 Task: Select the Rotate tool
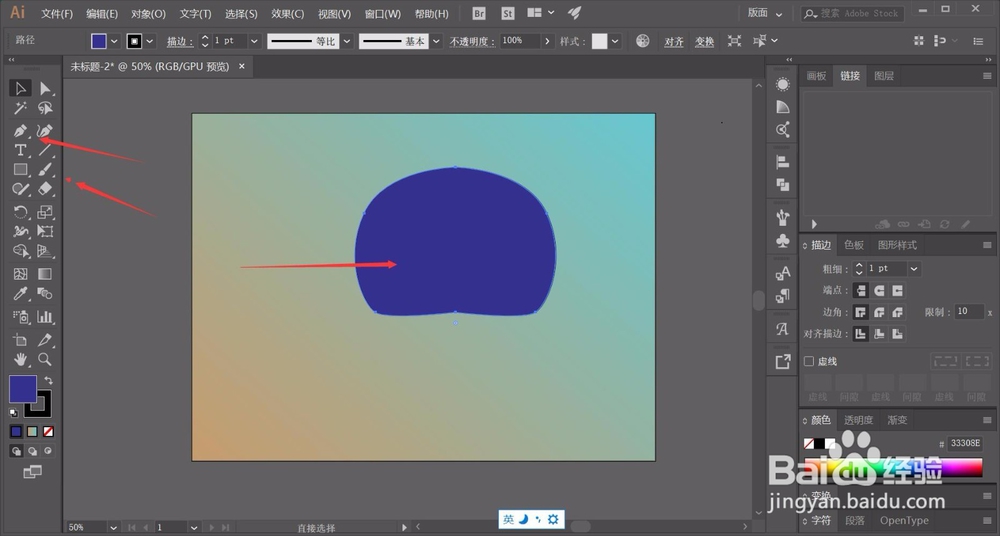20,212
